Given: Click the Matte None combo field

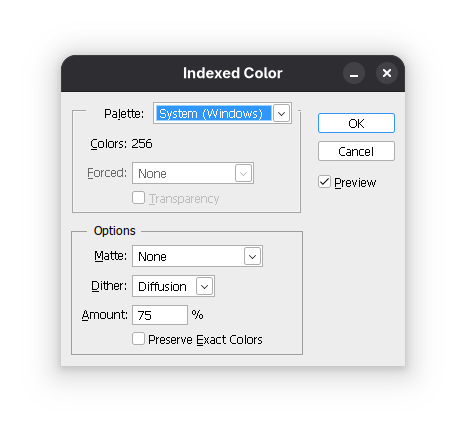Looking at the screenshot, I should click(197, 256).
